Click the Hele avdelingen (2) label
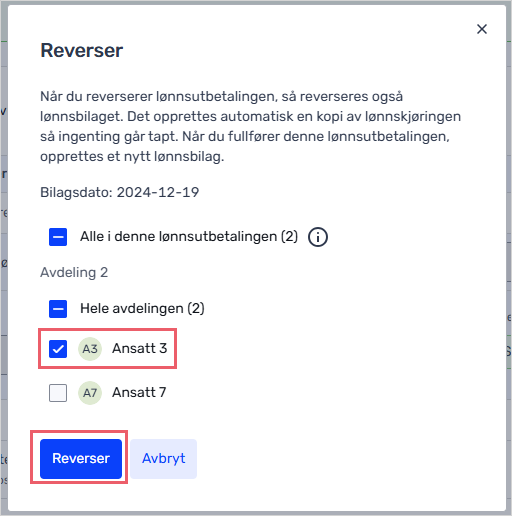This screenshot has height=516, width=512. click(142, 308)
